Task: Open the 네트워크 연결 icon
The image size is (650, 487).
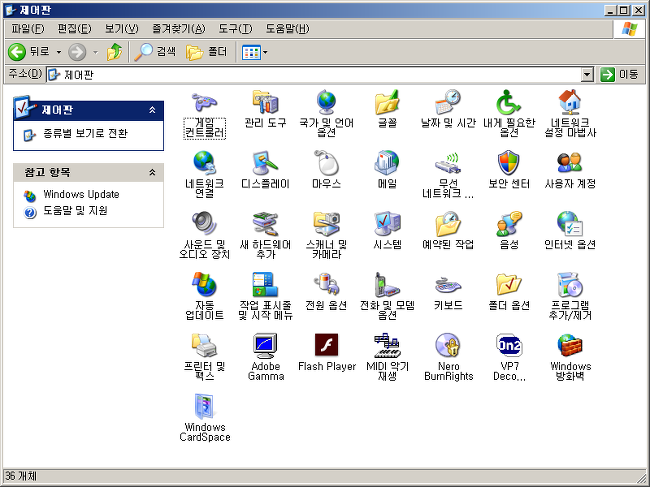Action: (204, 163)
